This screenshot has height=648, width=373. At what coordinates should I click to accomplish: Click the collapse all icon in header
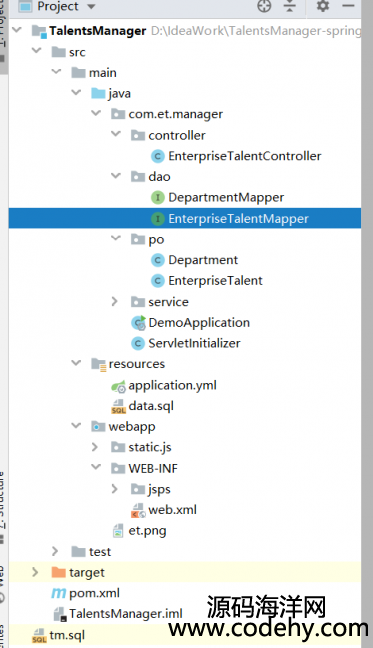[x=290, y=6]
